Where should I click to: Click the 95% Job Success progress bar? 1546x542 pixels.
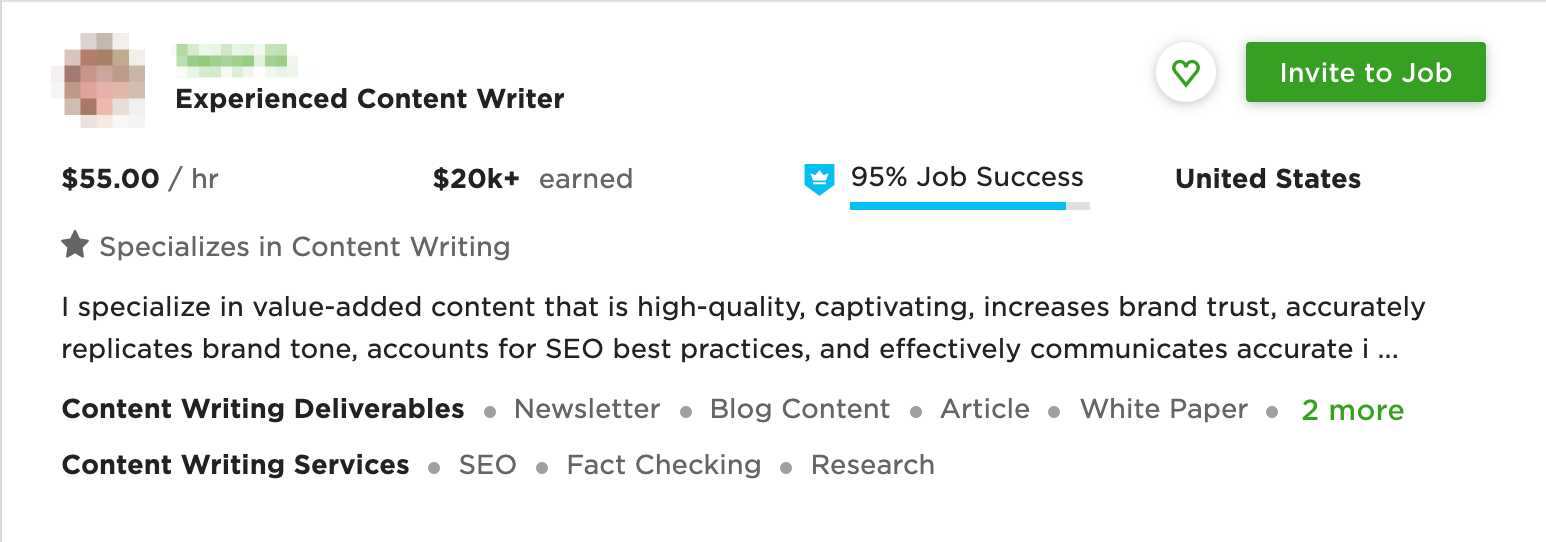click(x=969, y=206)
